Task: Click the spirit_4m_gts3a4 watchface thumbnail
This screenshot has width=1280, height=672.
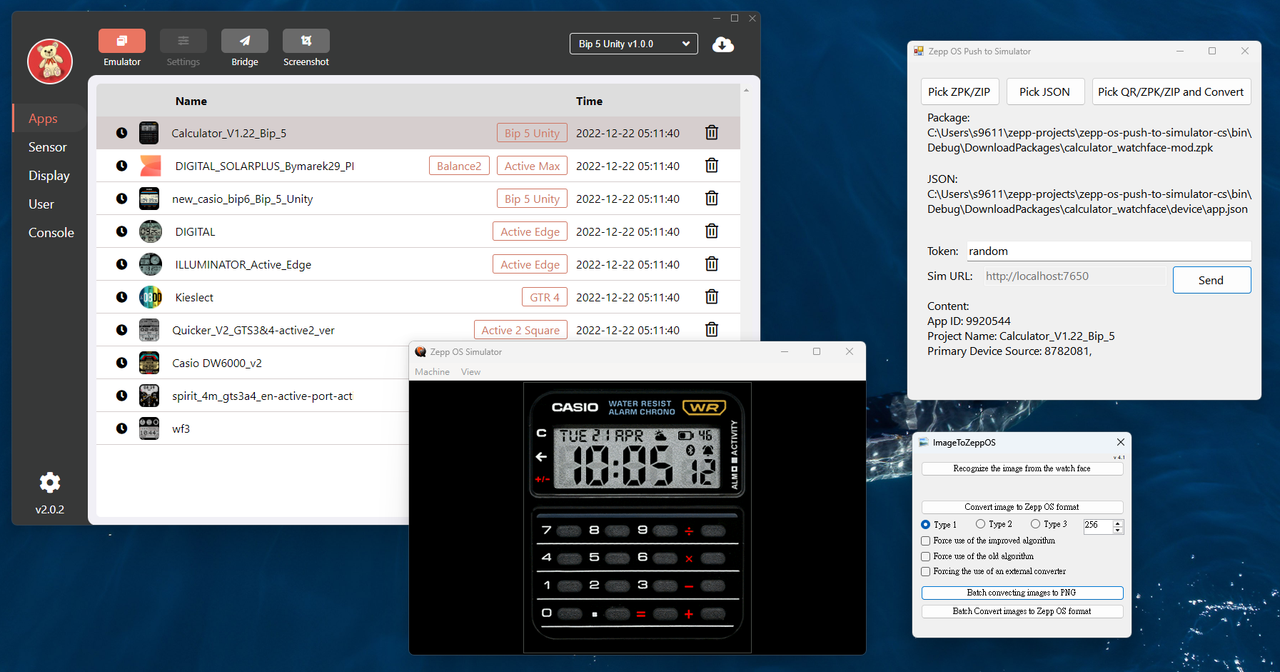Action: (x=149, y=396)
